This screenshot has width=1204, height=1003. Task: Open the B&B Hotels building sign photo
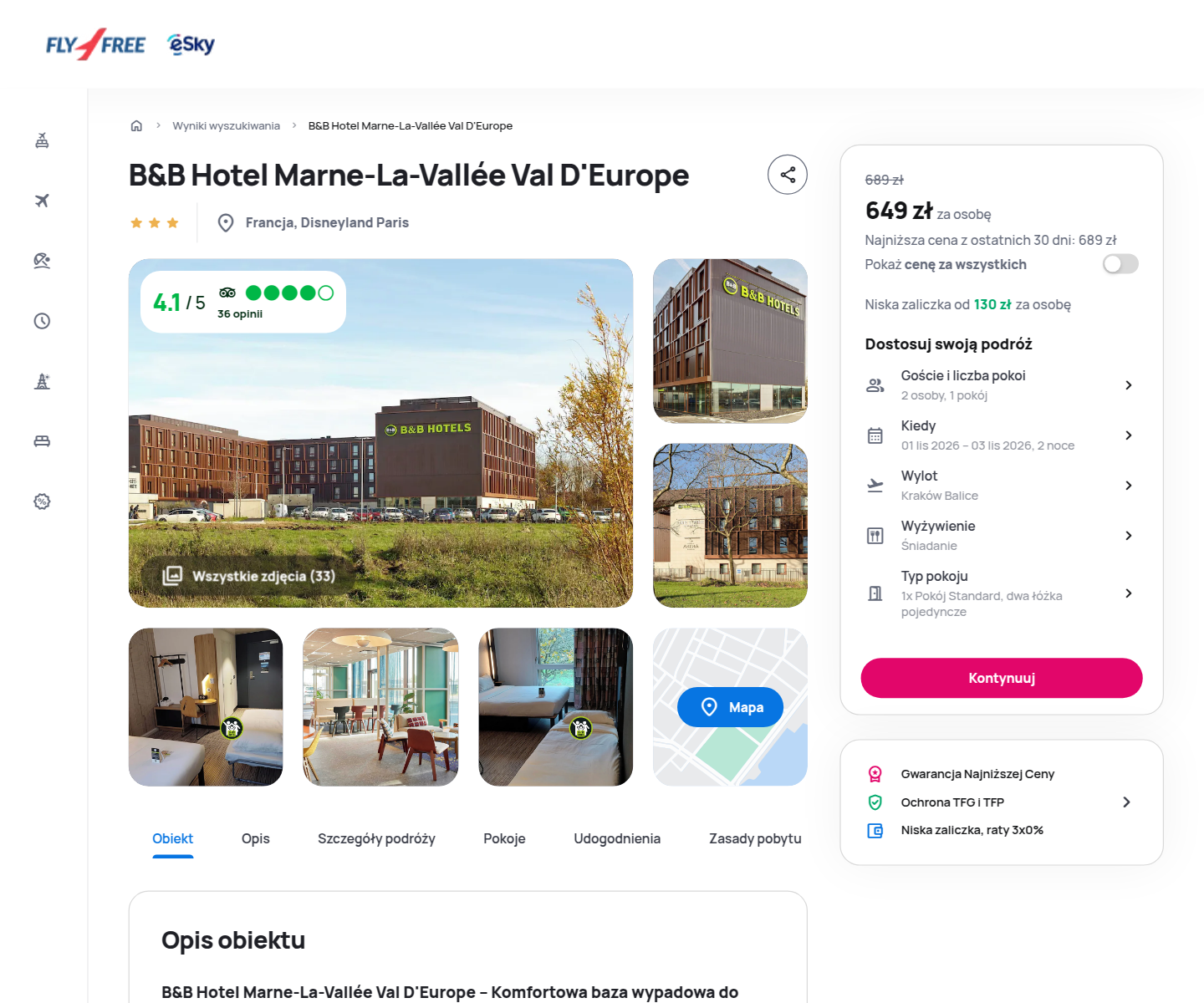click(731, 341)
